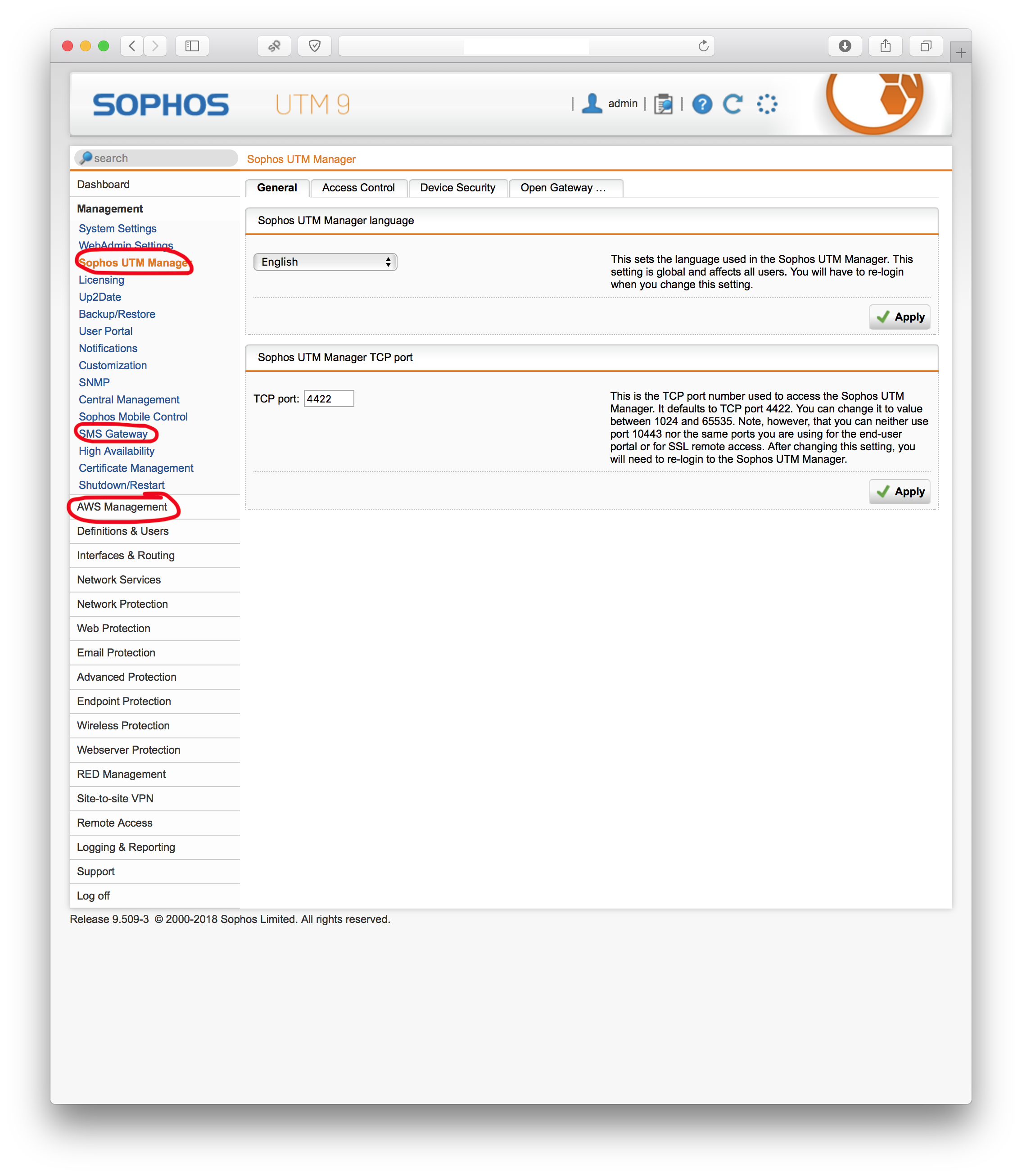Open SMS Gateway link
This screenshot has height=1176, width=1022.
pos(113,434)
